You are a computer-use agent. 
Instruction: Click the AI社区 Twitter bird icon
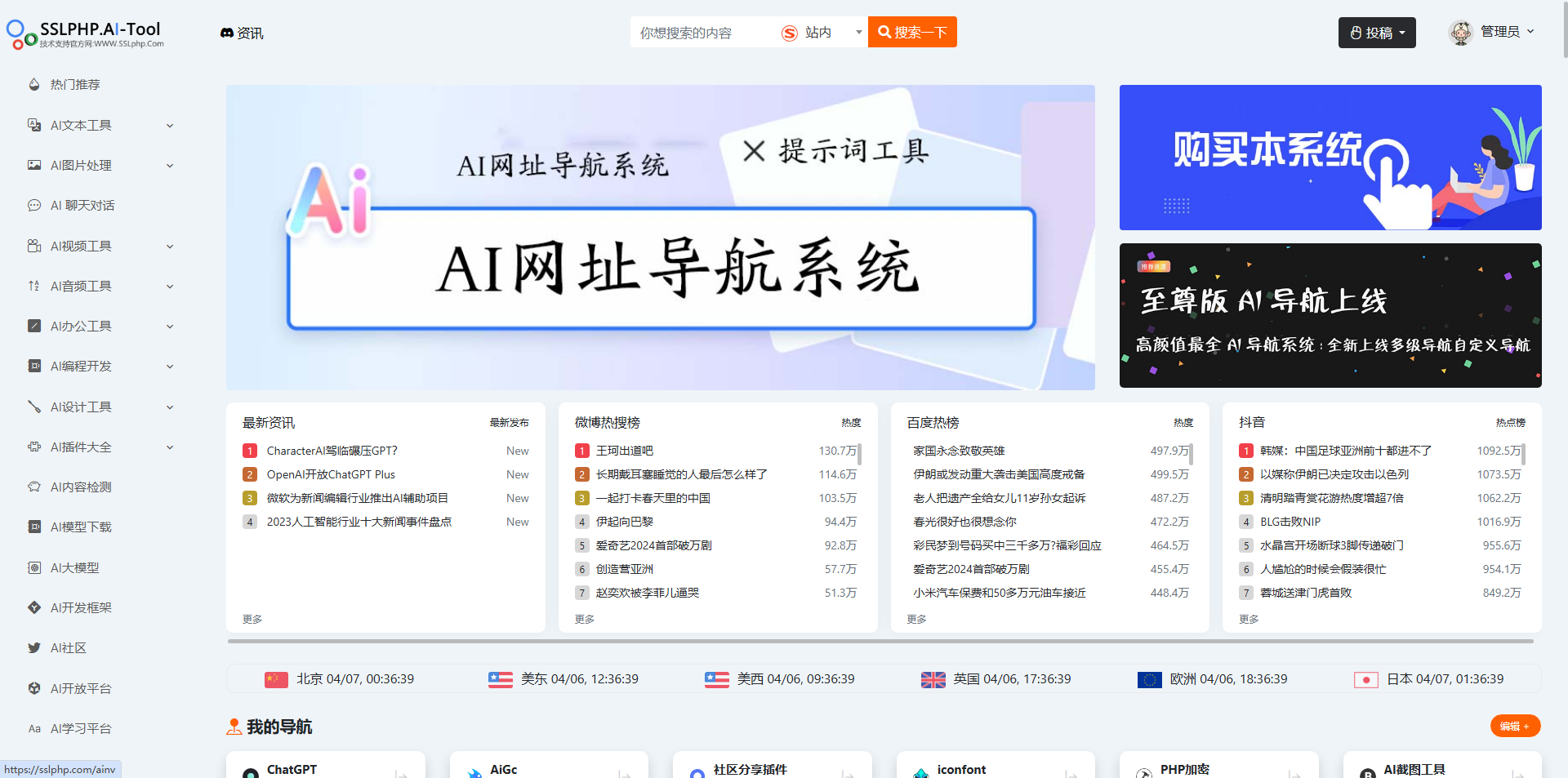[x=34, y=647]
